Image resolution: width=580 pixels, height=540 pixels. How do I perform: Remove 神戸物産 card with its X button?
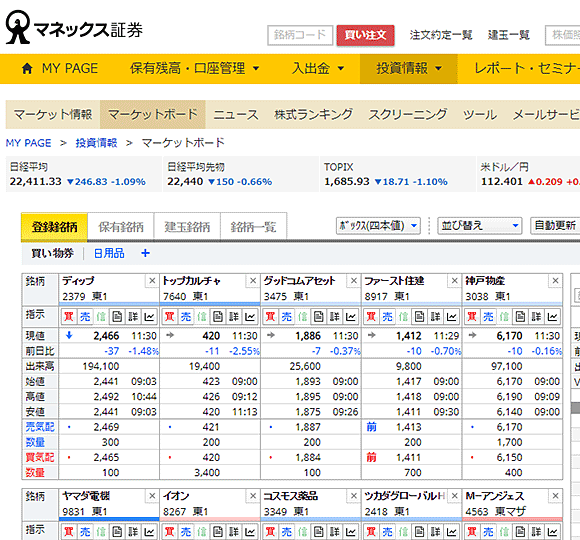pos(555,281)
